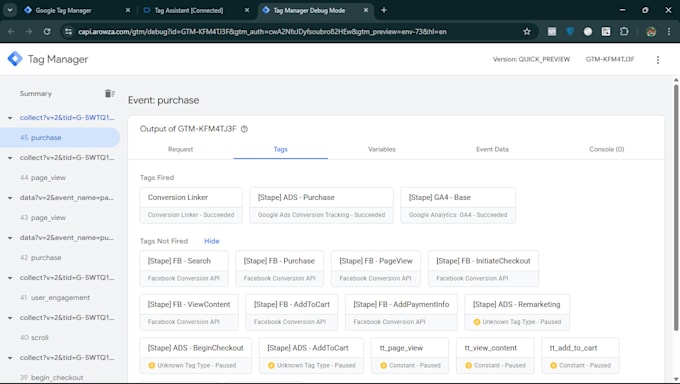This screenshot has height=384, width=680.
Task: Open the help icon beside Output of GTM-KFM4TJ3F
Action: (x=244, y=129)
